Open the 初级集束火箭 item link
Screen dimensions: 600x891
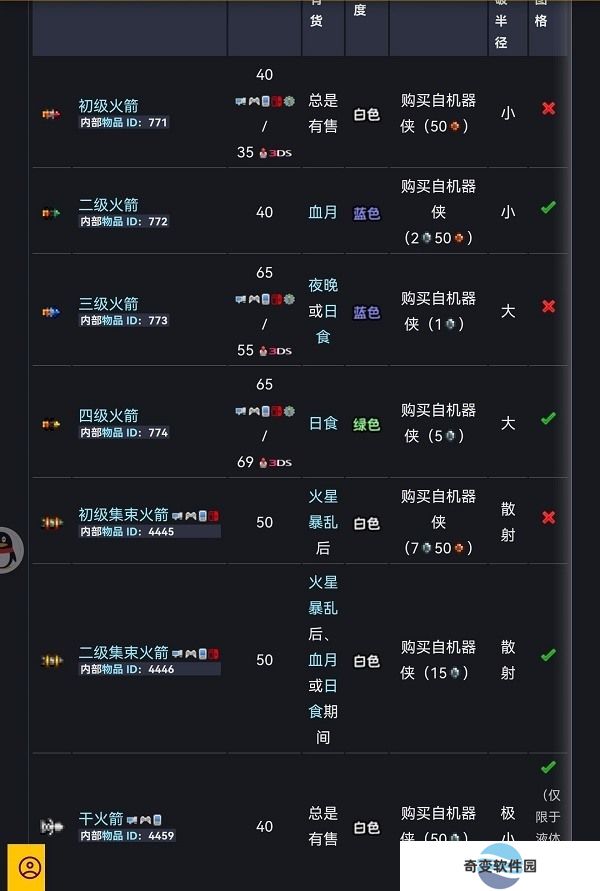[123, 514]
